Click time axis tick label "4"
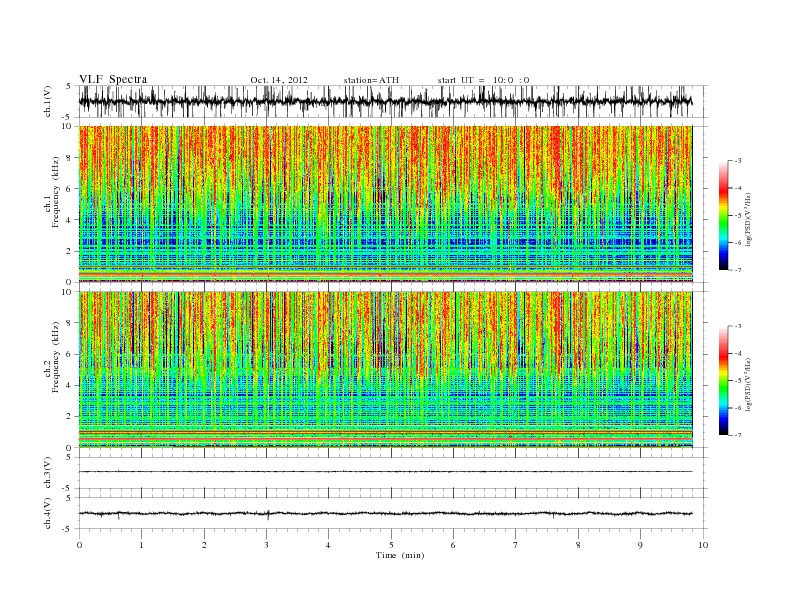This screenshot has width=792, height=612. tap(329, 545)
